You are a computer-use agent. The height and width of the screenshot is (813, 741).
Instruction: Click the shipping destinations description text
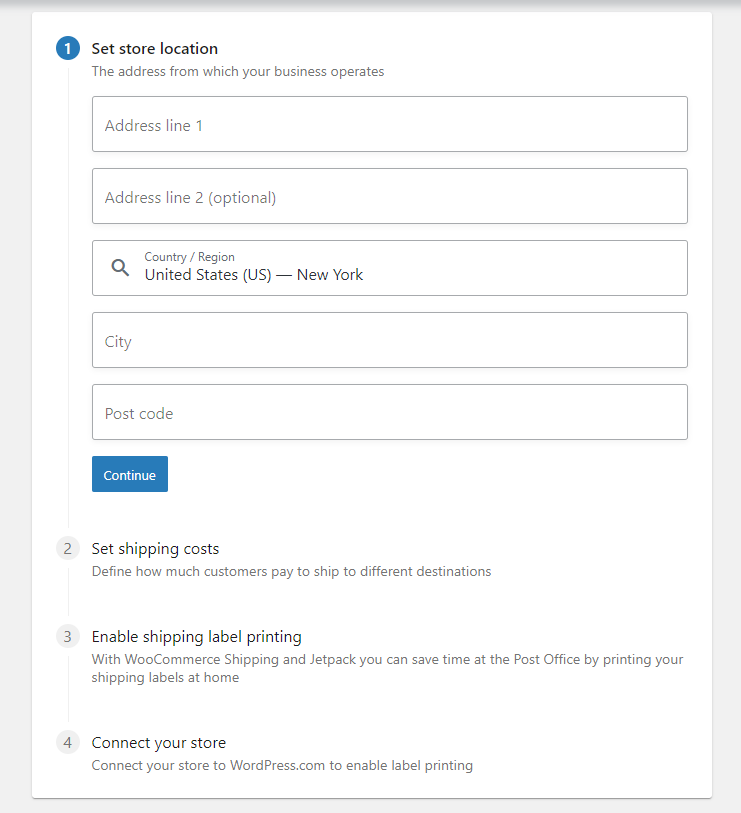pos(291,571)
